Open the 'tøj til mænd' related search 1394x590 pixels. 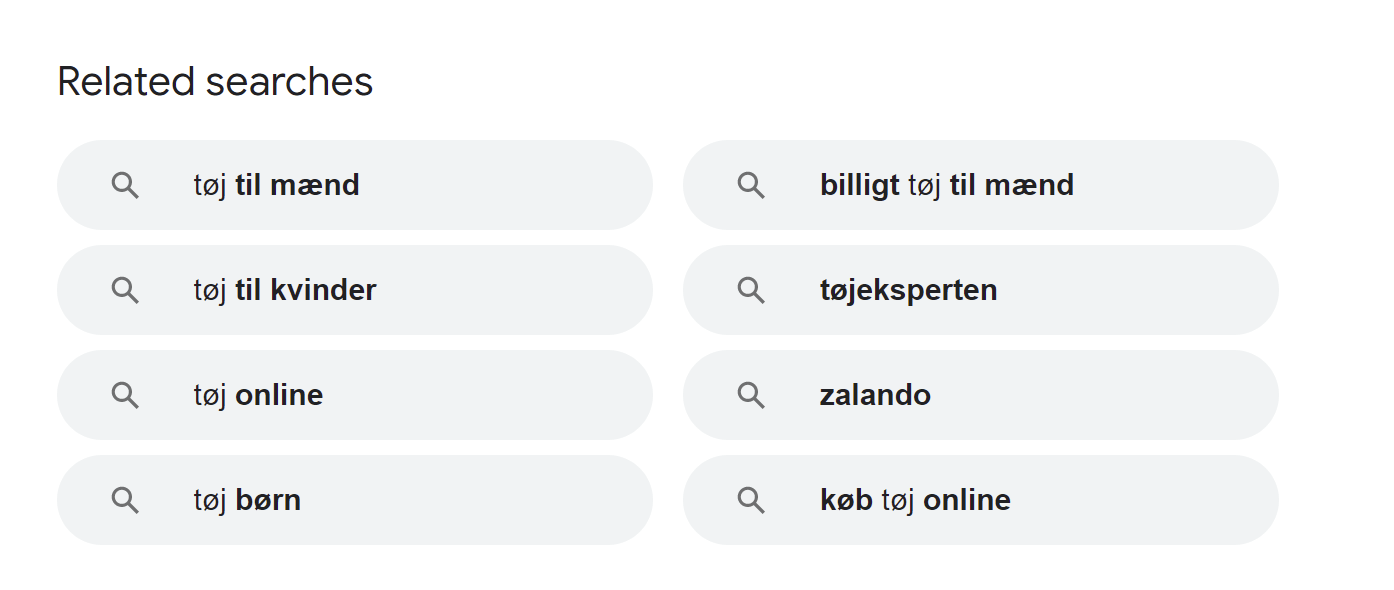276,185
